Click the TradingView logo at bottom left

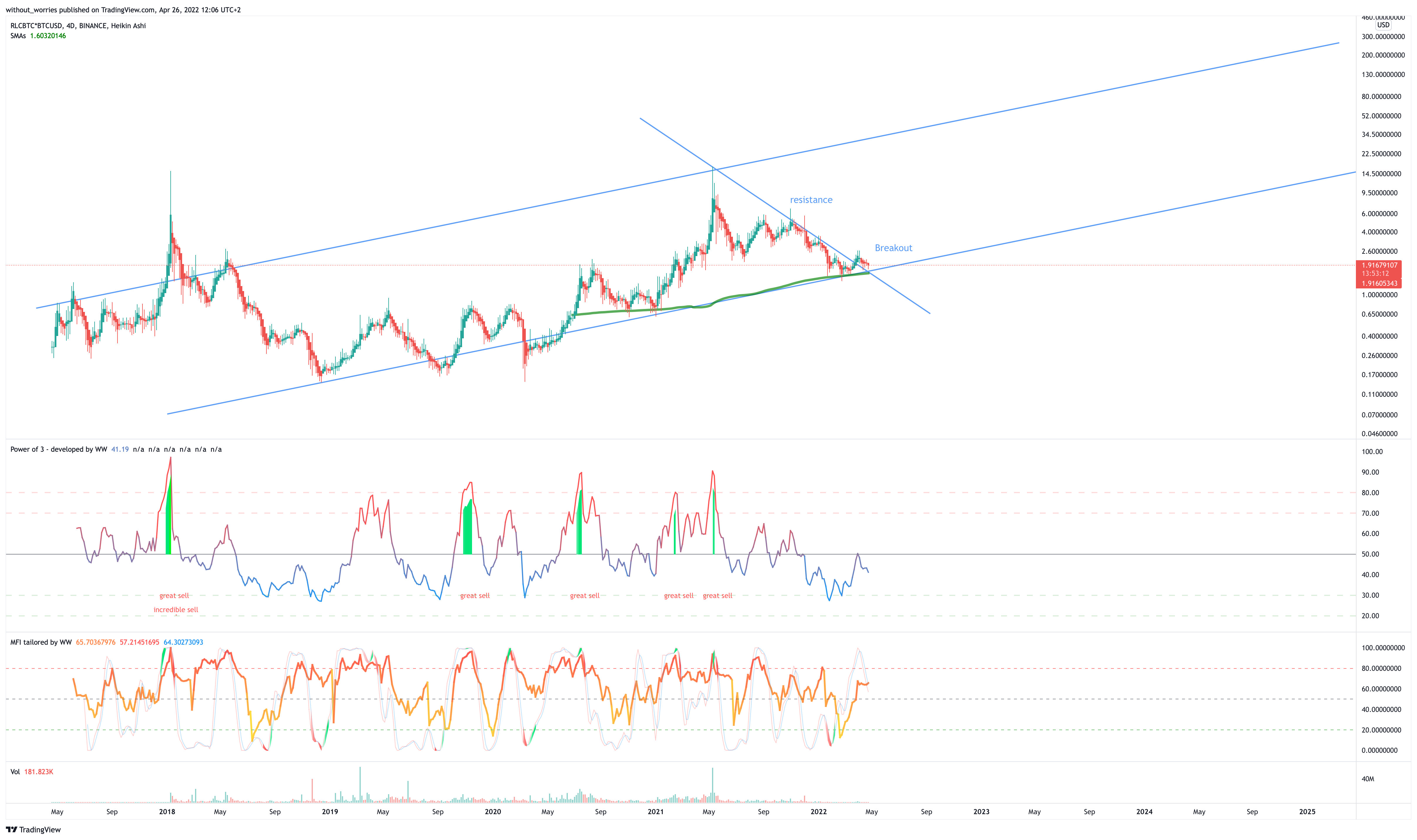(x=33, y=830)
